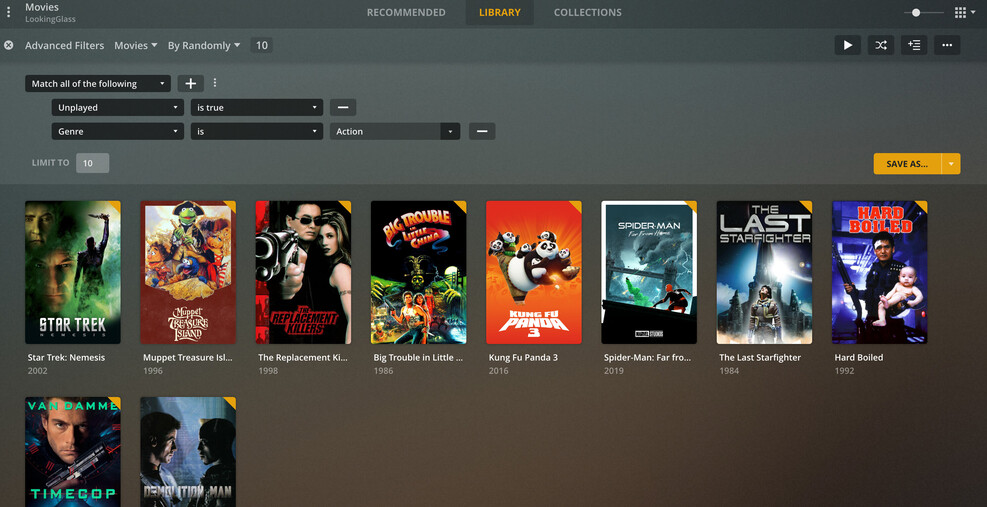Open the more actions ellipsis button
Viewport: 987px width, 507px height.
click(947, 45)
